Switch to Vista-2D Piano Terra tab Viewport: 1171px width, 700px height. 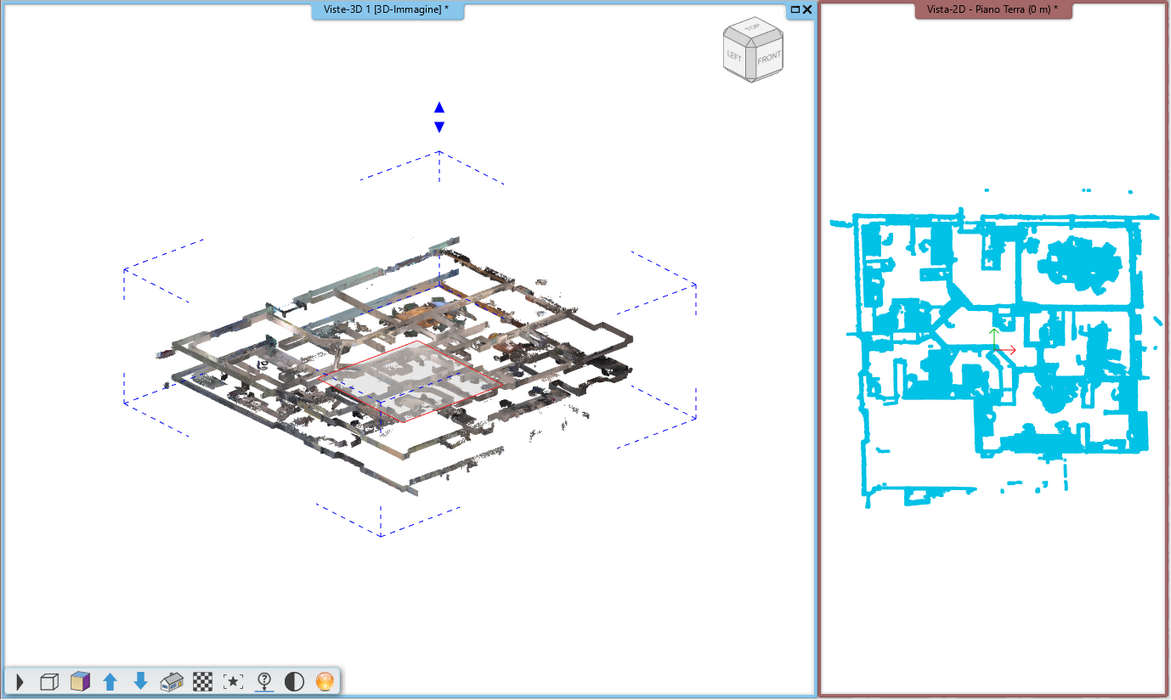(993, 10)
